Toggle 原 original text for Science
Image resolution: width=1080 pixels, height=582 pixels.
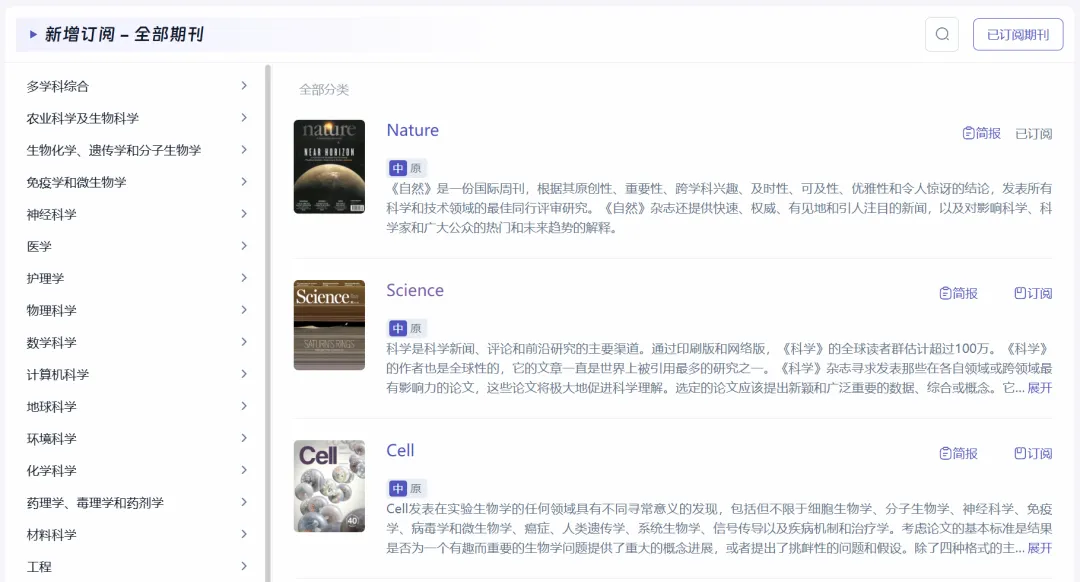pos(416,329)
